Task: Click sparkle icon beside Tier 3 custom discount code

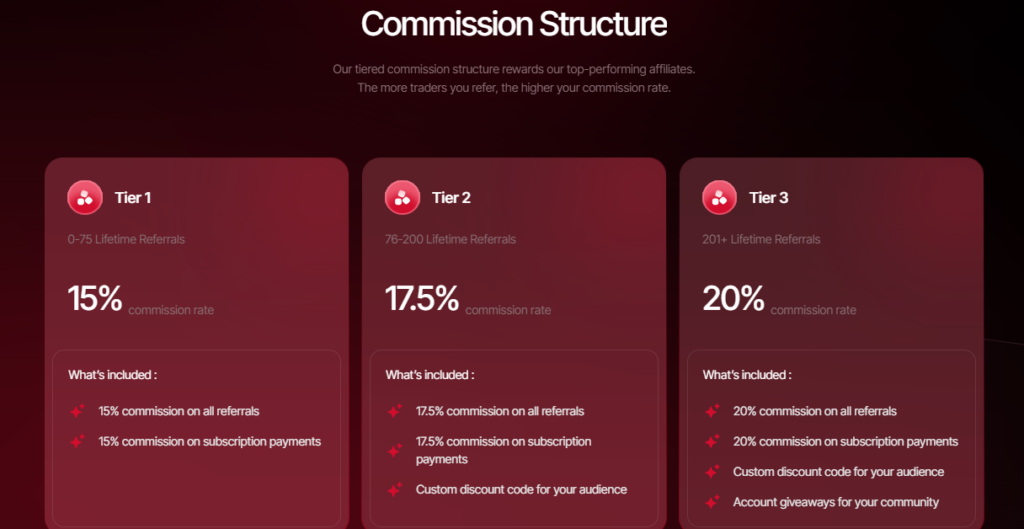Action: pos(712,471)
